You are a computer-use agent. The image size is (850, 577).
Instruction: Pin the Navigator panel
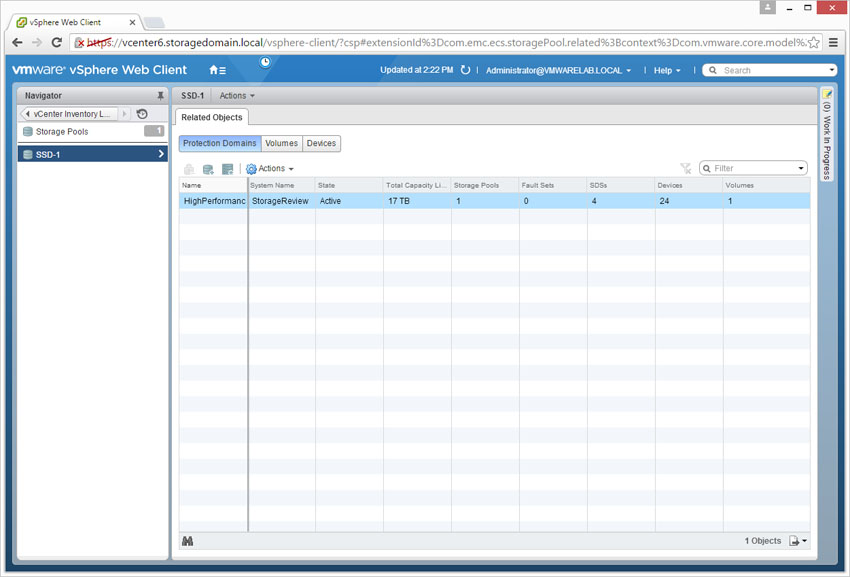[x=160, y=95]
